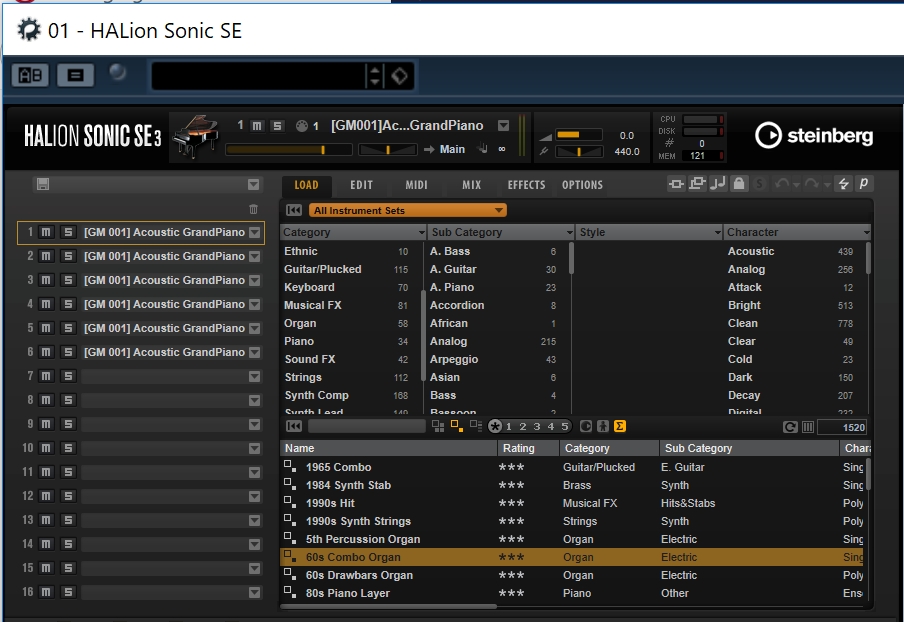This screenshot has width=904, height=622.
Task: Switch to the MIX tab
Action: (472, 185)
